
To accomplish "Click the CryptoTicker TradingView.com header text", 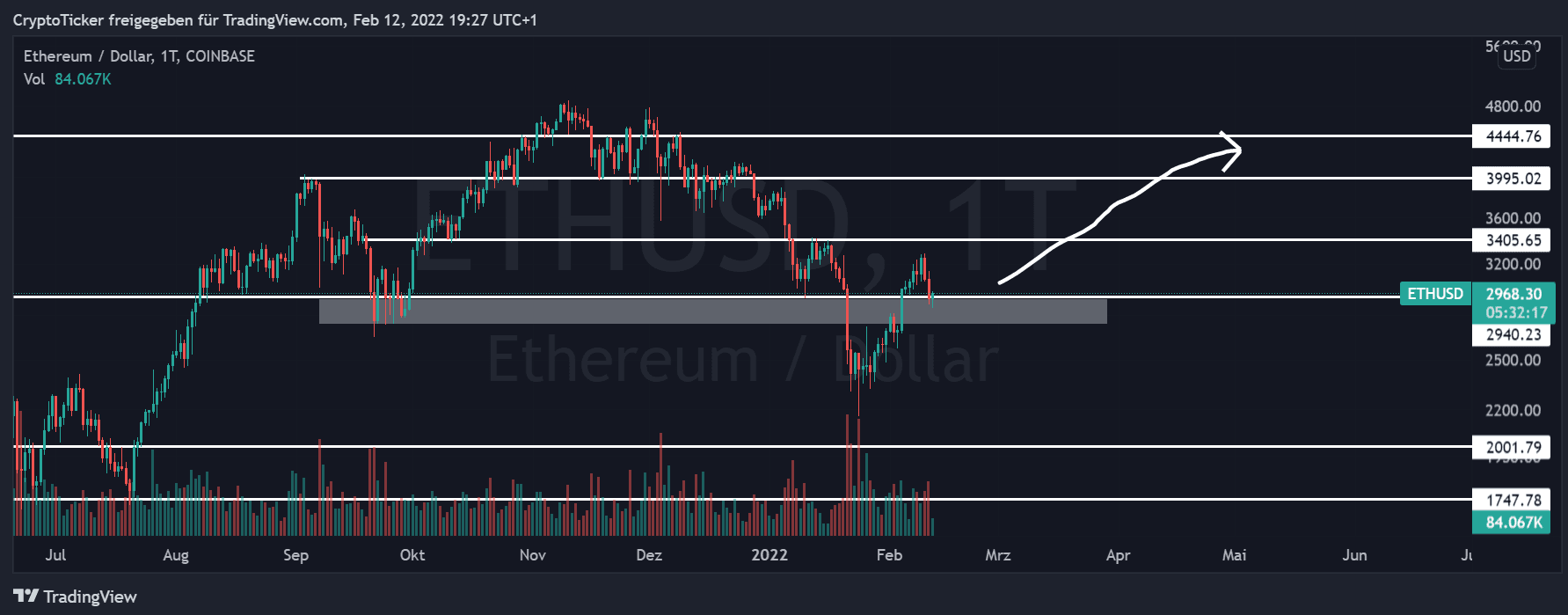I will coord(274,20).
